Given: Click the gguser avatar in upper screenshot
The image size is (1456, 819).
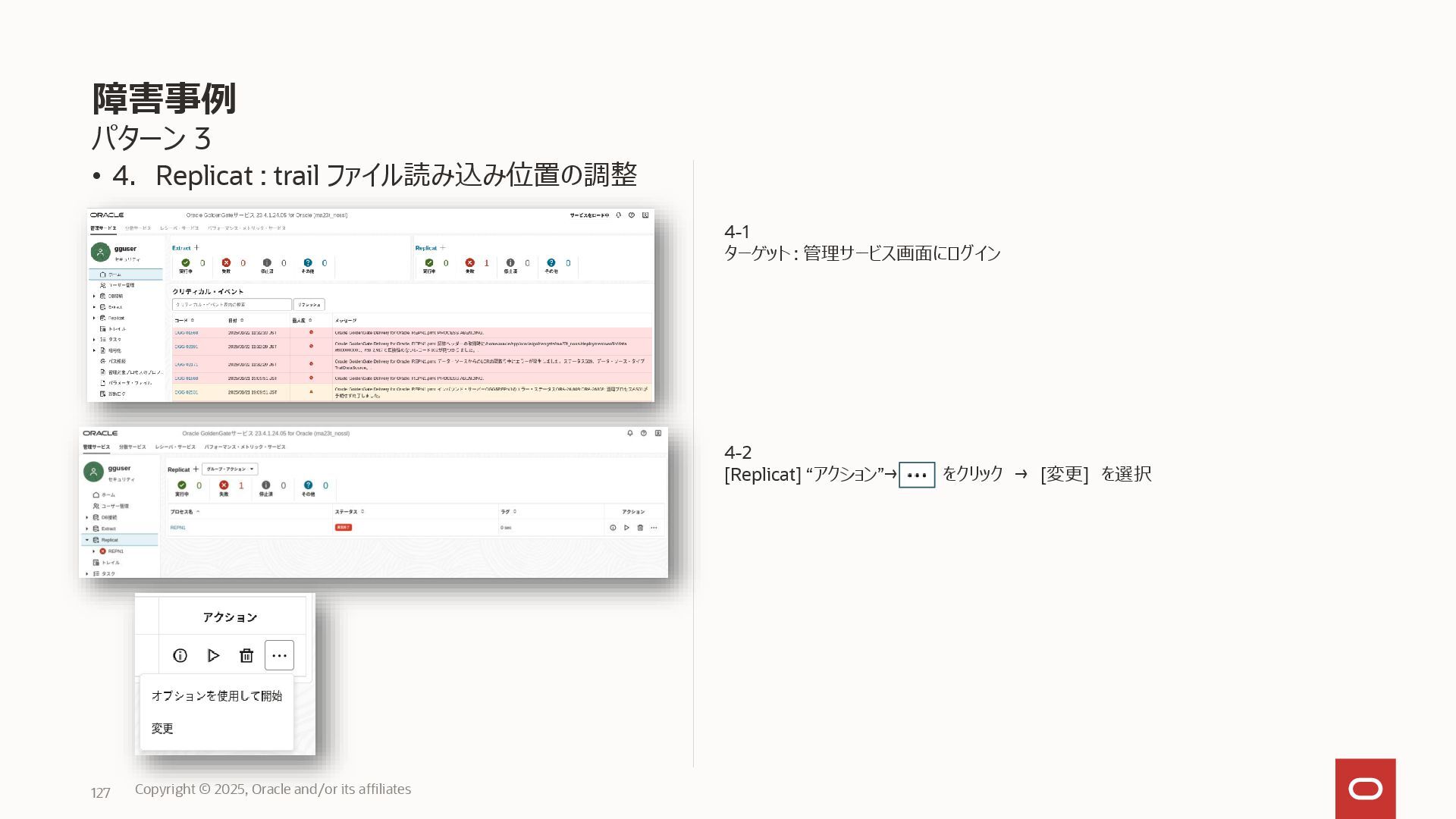Looking at the screenshot, I should [x=100, y=252].
